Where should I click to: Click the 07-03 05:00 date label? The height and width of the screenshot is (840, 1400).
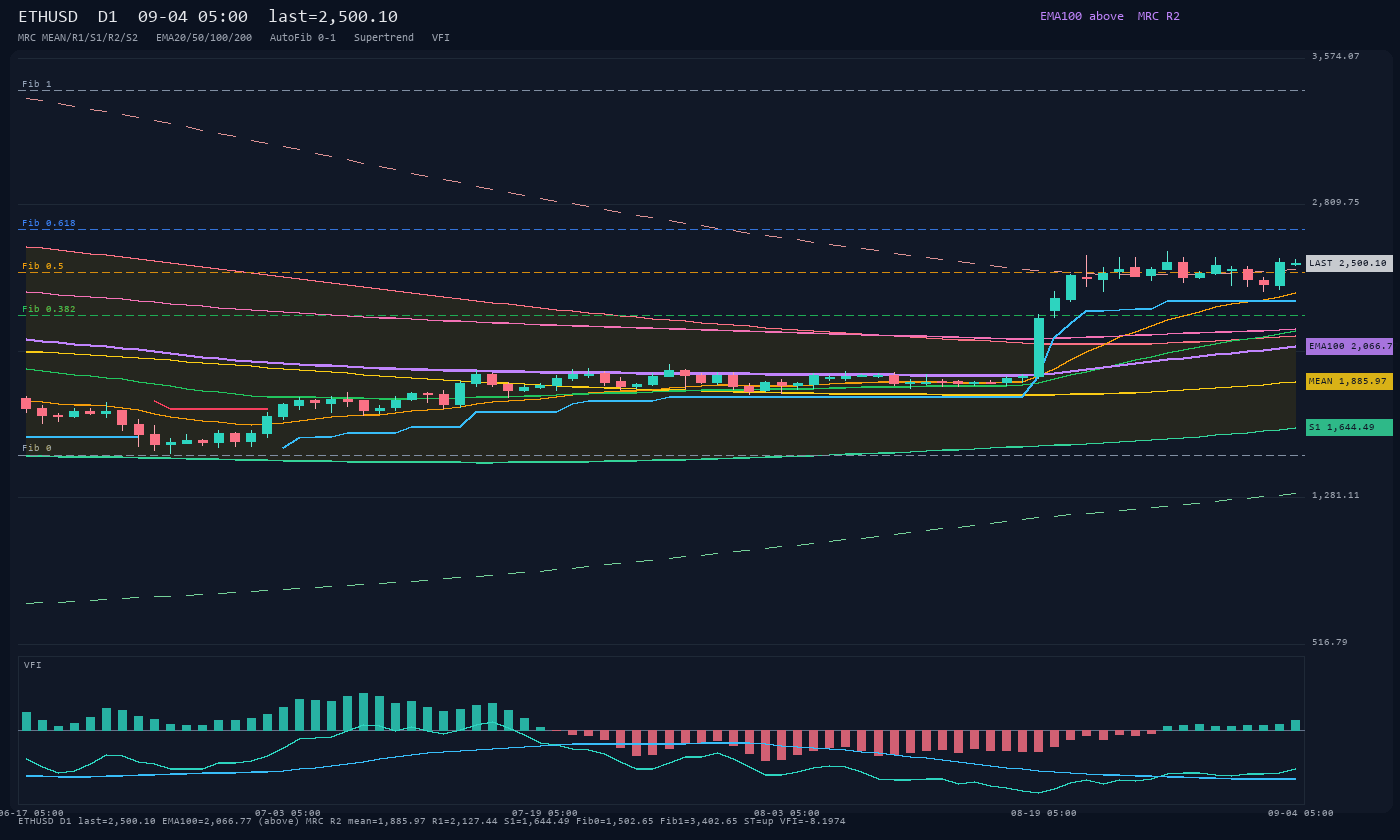[x=288, y=813]
